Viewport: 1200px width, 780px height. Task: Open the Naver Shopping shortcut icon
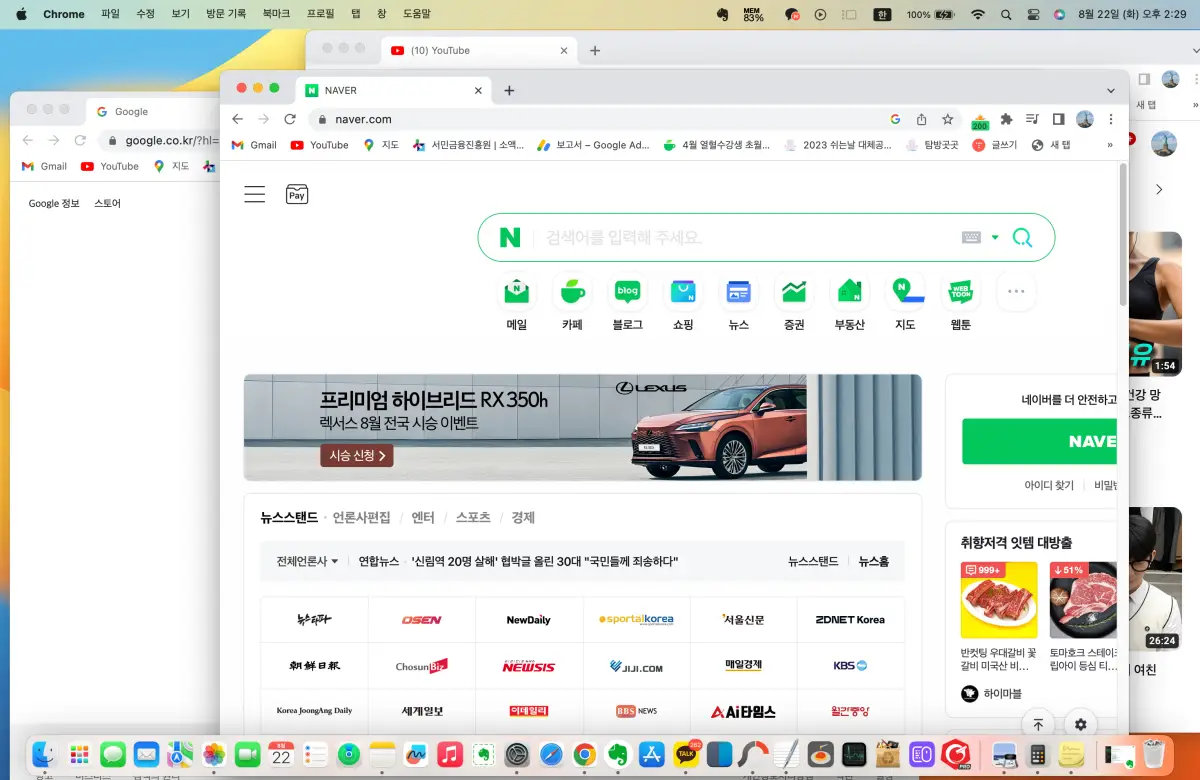[x=683, y=292]
